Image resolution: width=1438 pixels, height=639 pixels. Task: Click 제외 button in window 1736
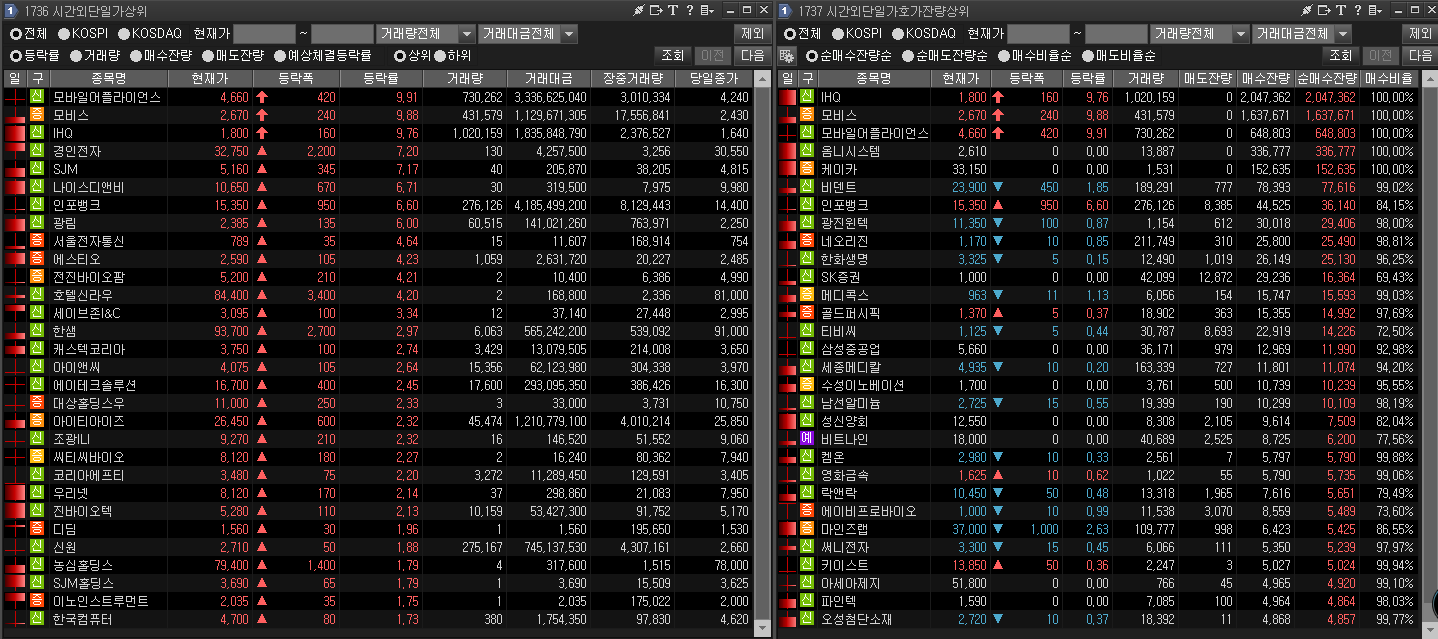(752, 33)
